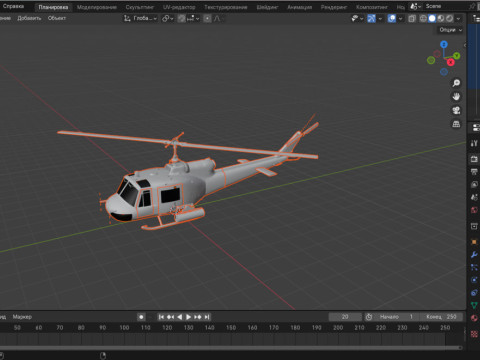Image resolution: width=480 pixels, height=360 pixels.
Task: Open the Скульптинг workspace tab
Action: click(x=139, y=7)
